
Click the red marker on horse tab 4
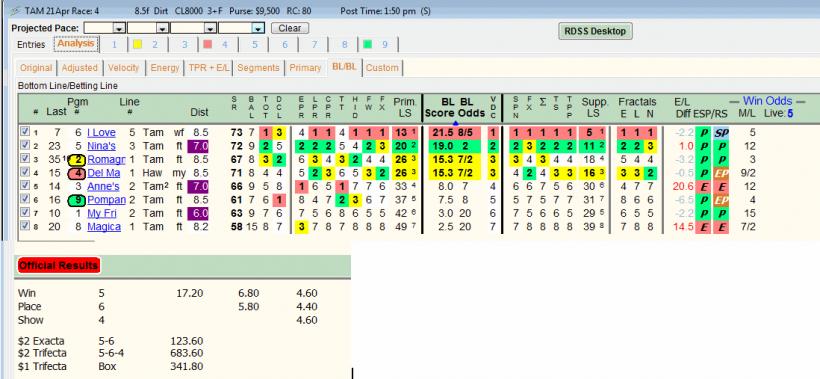click(x=207, y=44)
